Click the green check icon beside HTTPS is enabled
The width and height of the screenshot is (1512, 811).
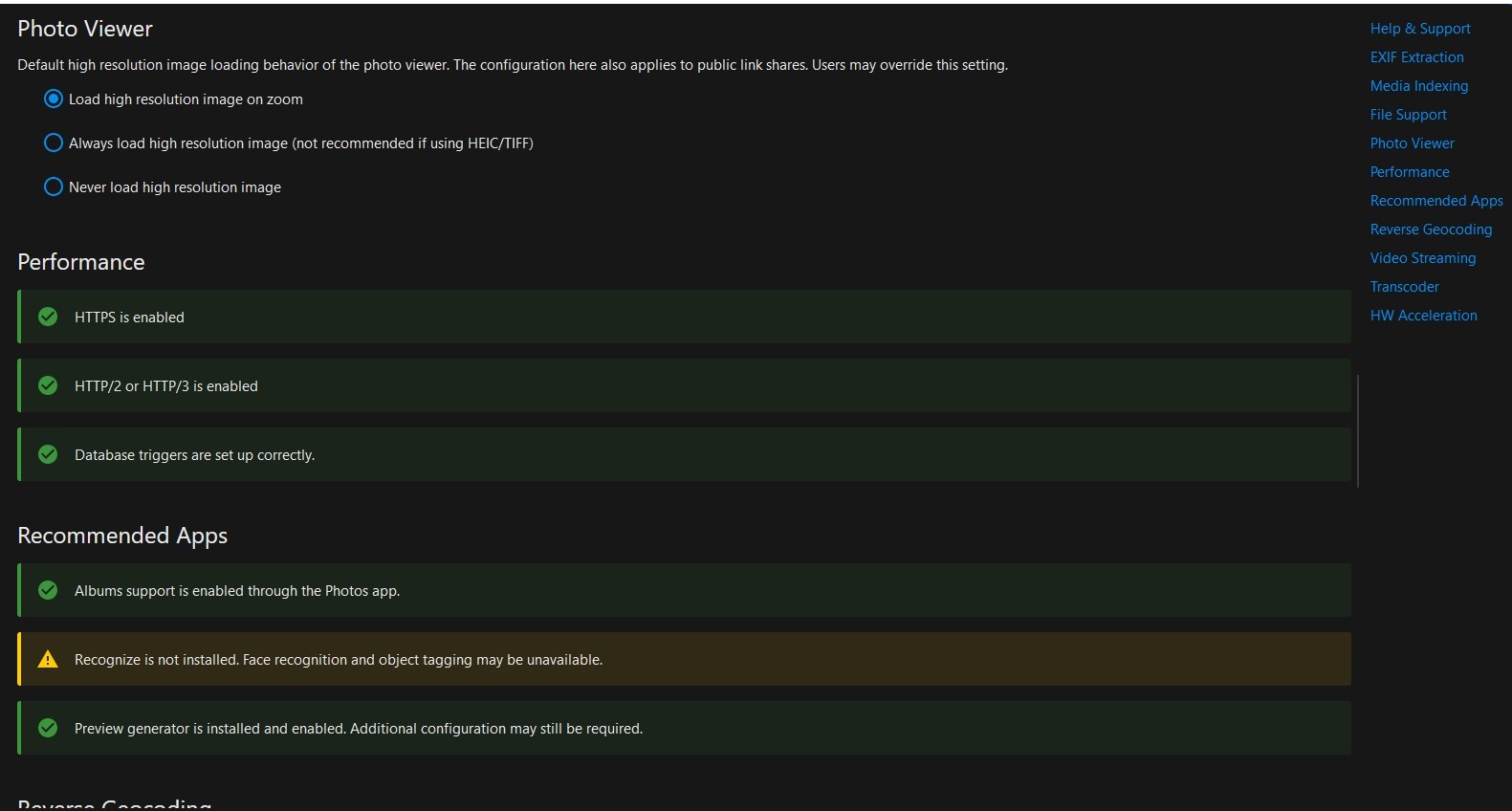48,317
